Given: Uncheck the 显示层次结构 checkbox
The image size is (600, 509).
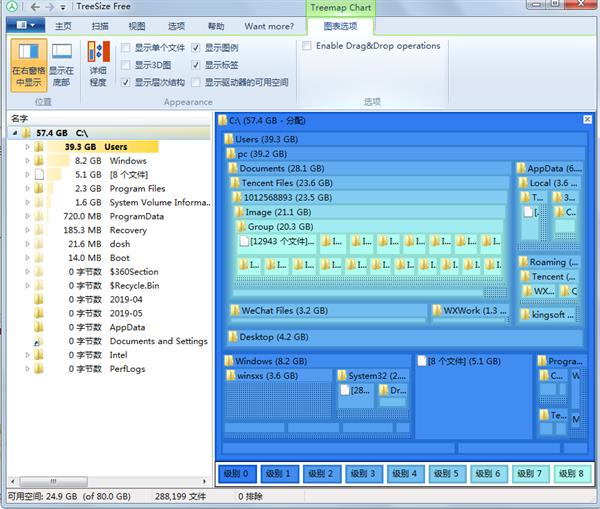Looking at the screenshot, I should click(126, 82).
